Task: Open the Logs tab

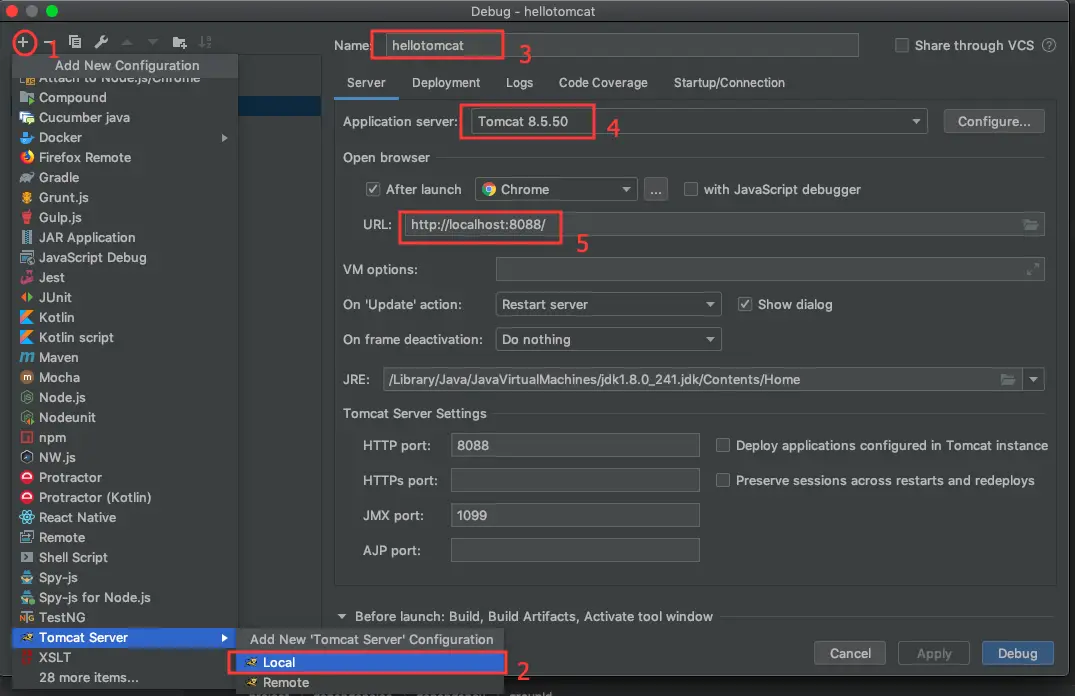Action: 519,83
